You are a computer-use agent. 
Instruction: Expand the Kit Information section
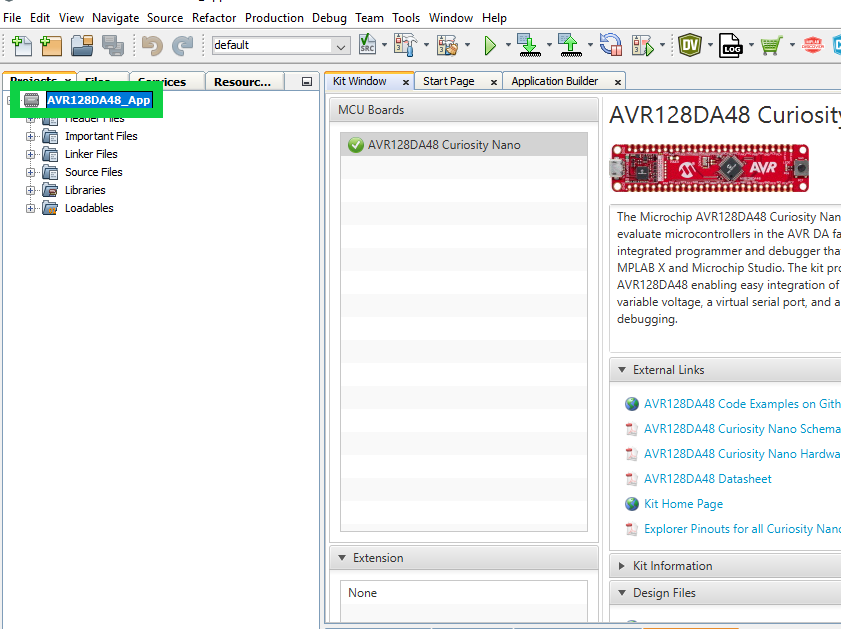pyautogui.click(x=622, y=566)
